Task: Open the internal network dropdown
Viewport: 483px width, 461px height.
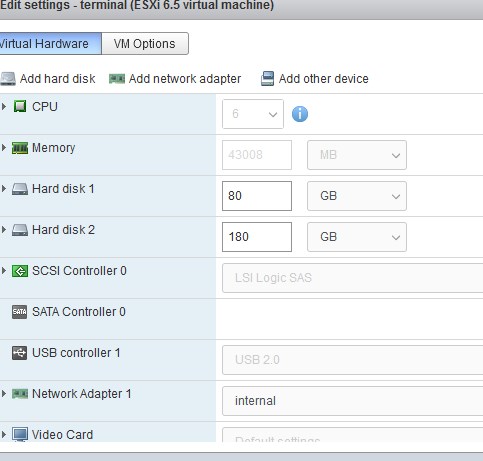Action: point(353,401)
